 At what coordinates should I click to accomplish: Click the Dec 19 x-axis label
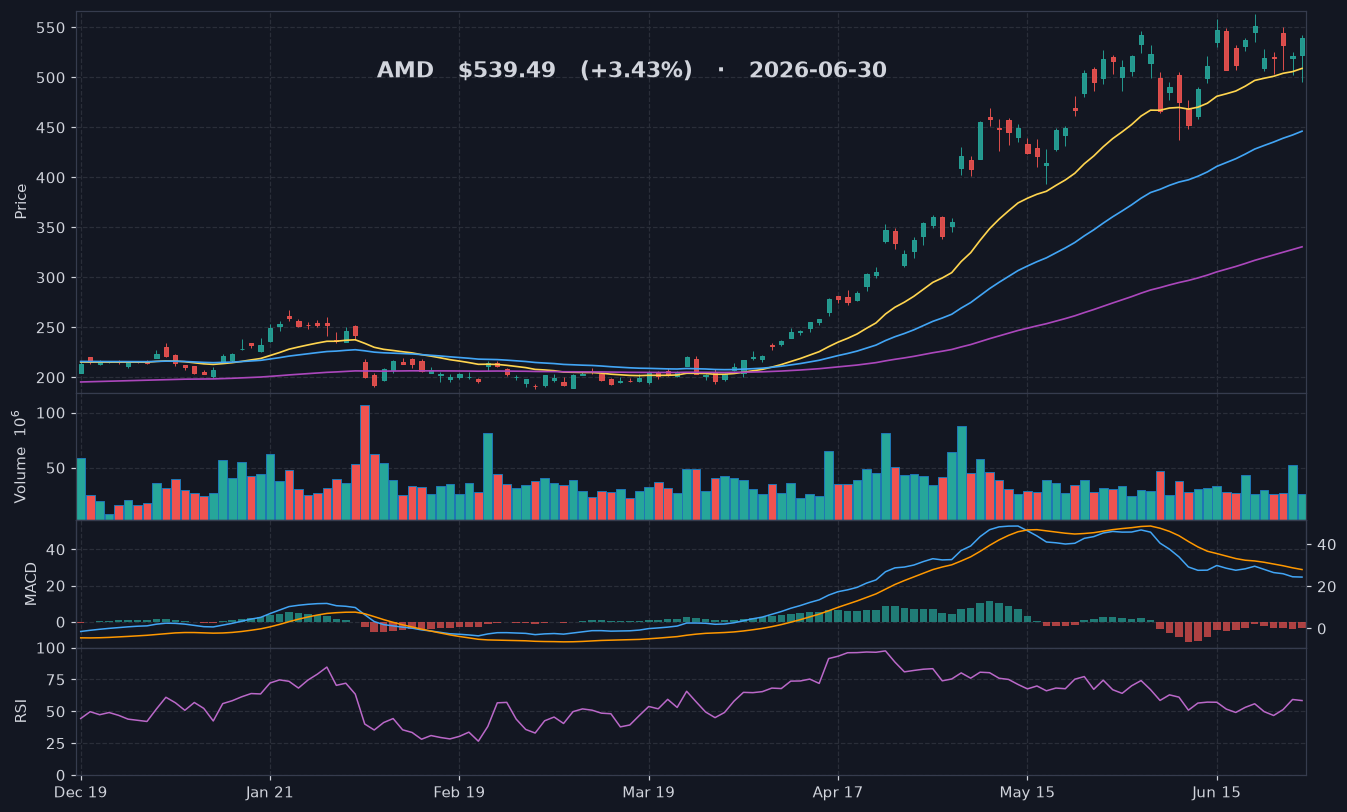(x=81, y=792)
